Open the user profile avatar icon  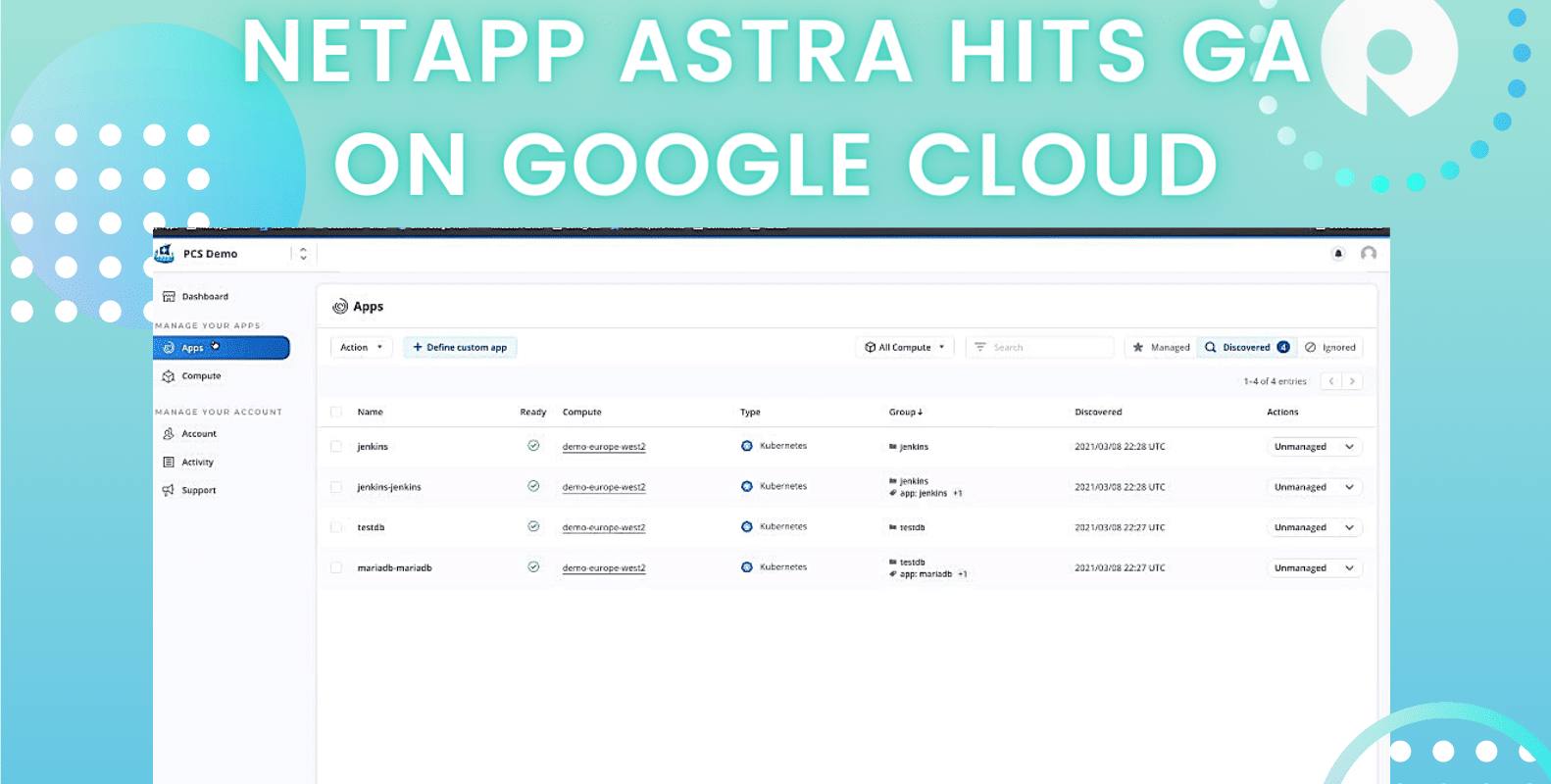1369,254
